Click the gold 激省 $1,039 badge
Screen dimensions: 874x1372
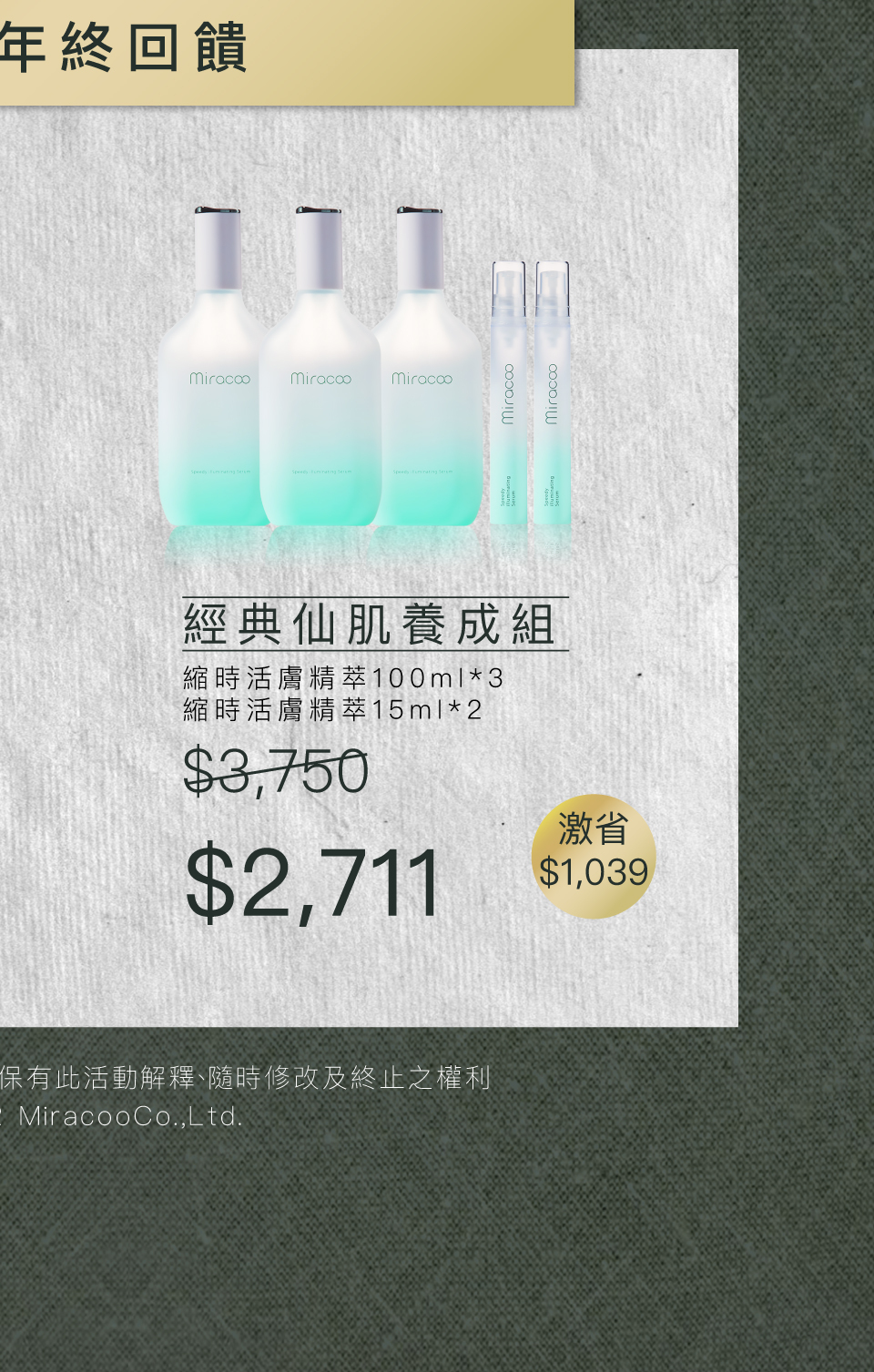click(x=594, y=856)
